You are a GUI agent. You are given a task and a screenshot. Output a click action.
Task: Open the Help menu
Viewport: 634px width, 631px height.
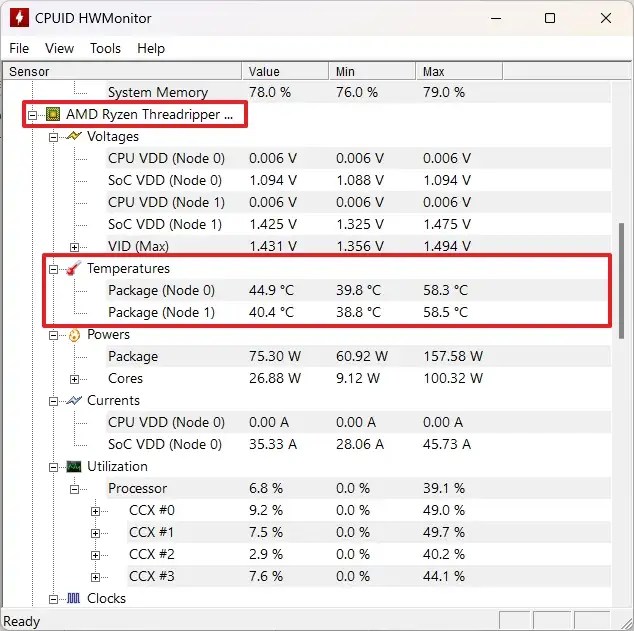pos(151,49)
